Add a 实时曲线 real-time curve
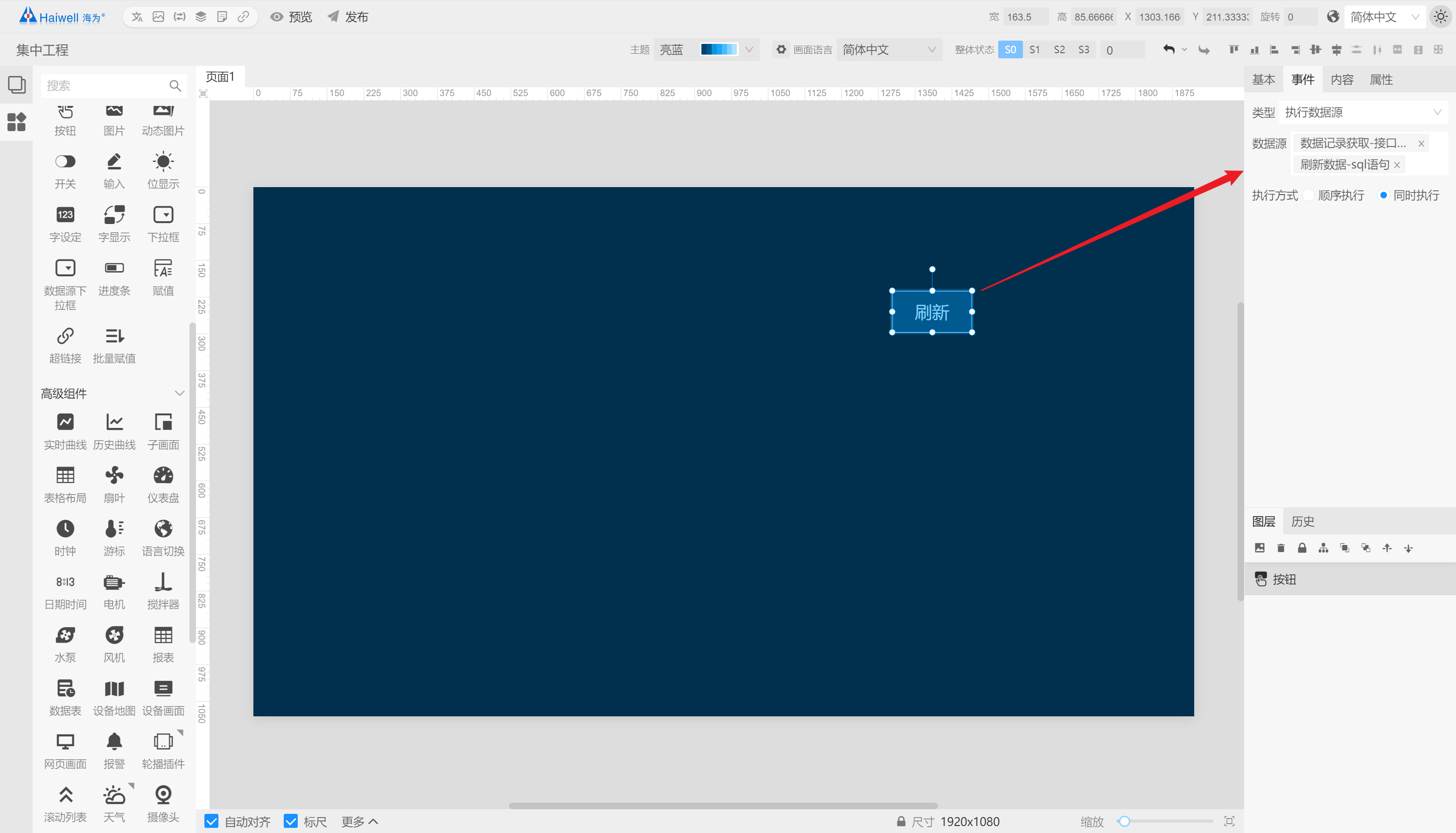This screenshot has height=833, width=1456. click(65, 431)
